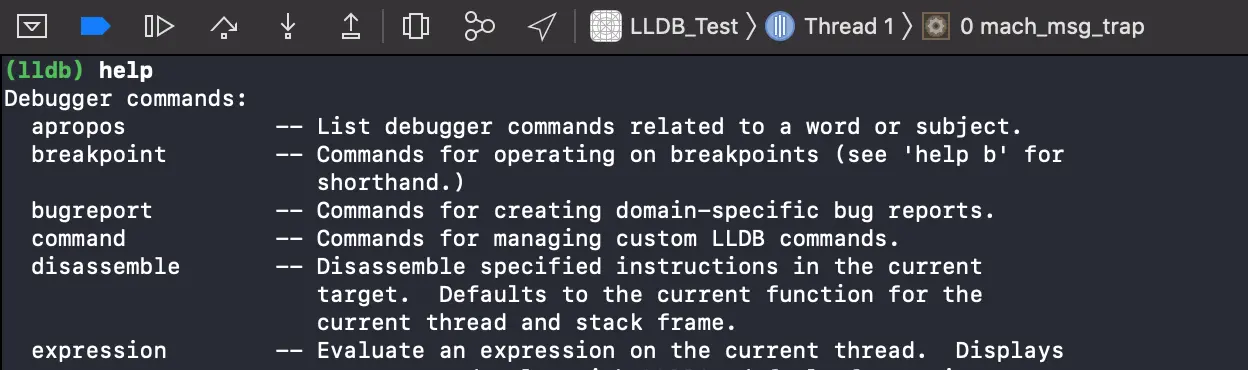This screenshot has width=1248, height=370.
Task: Select LLDB_Test process in the jump bar
Action: pyautogui.click(x=684, y=27)
